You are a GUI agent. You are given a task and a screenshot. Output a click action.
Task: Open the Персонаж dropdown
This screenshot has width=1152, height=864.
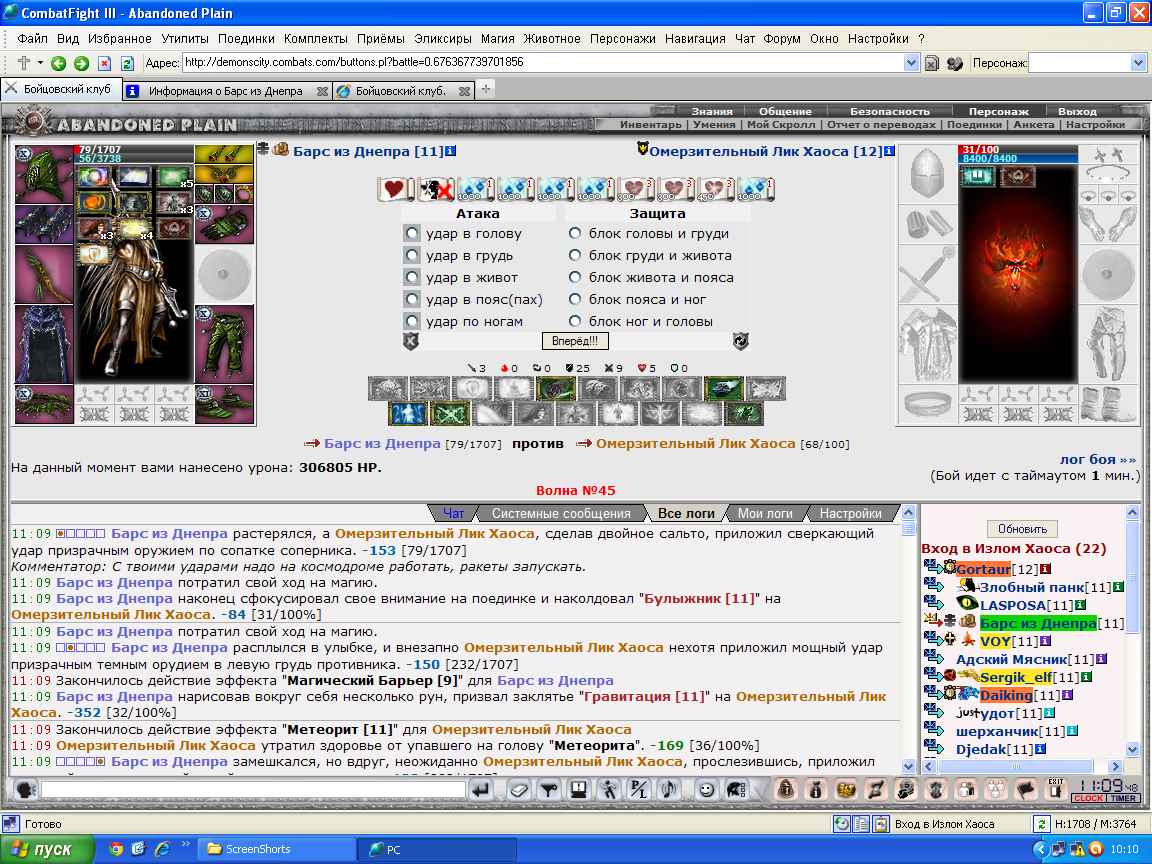pos(1138,63)
